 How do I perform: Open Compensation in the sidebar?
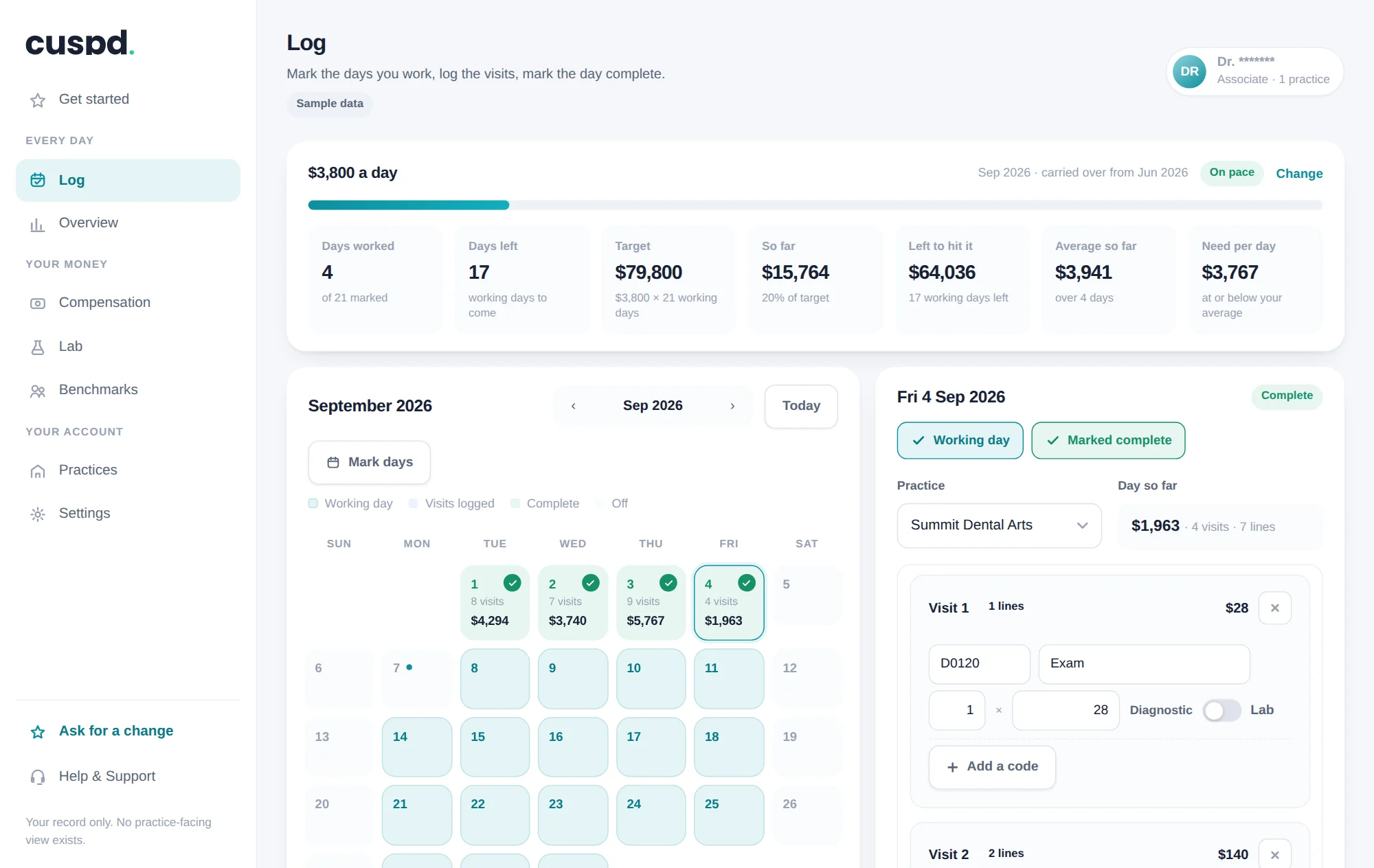(x=128, y=303)
